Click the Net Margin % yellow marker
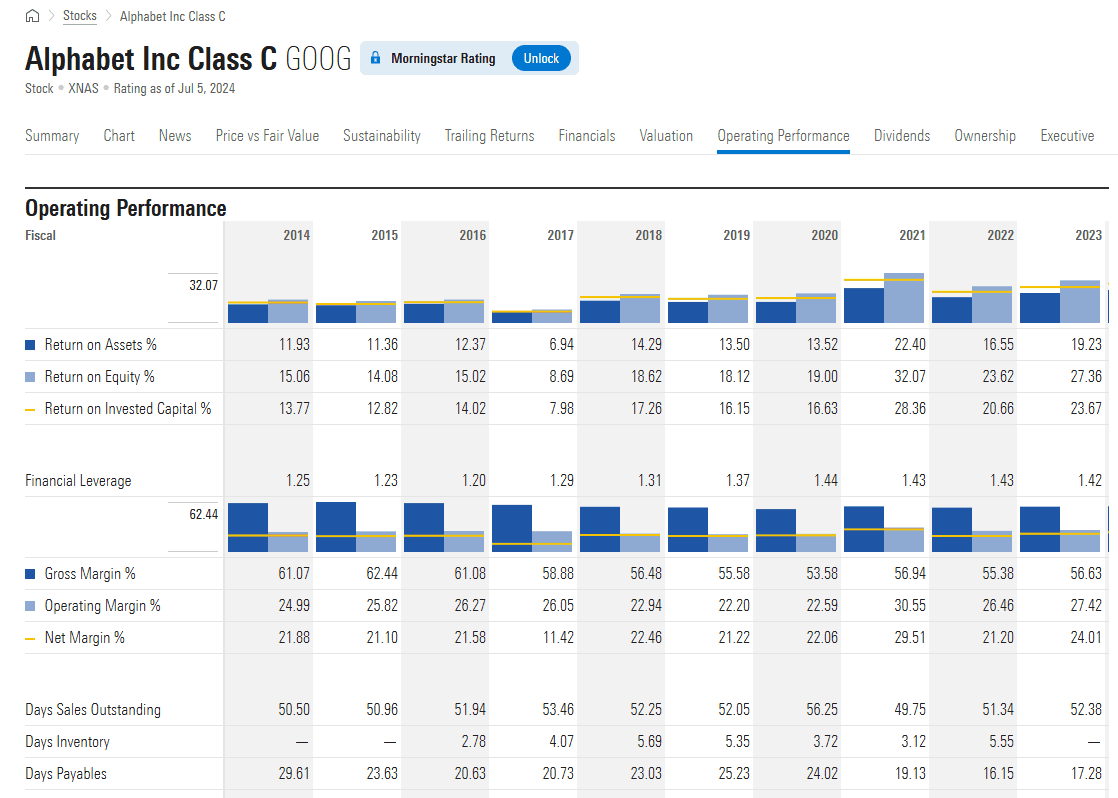The height and width of the screenshot is (798, 1118). pyautogui.click(x=30, y=638)
